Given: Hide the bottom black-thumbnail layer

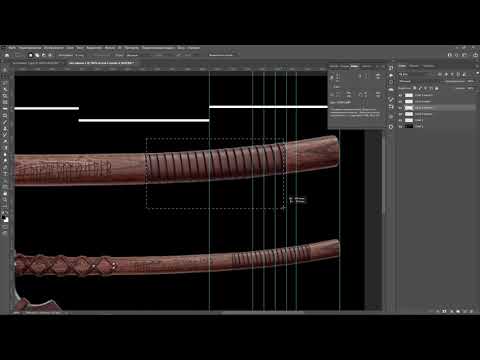Looking at the screenshot, I should pyautogui.click(x=400, y=126).
